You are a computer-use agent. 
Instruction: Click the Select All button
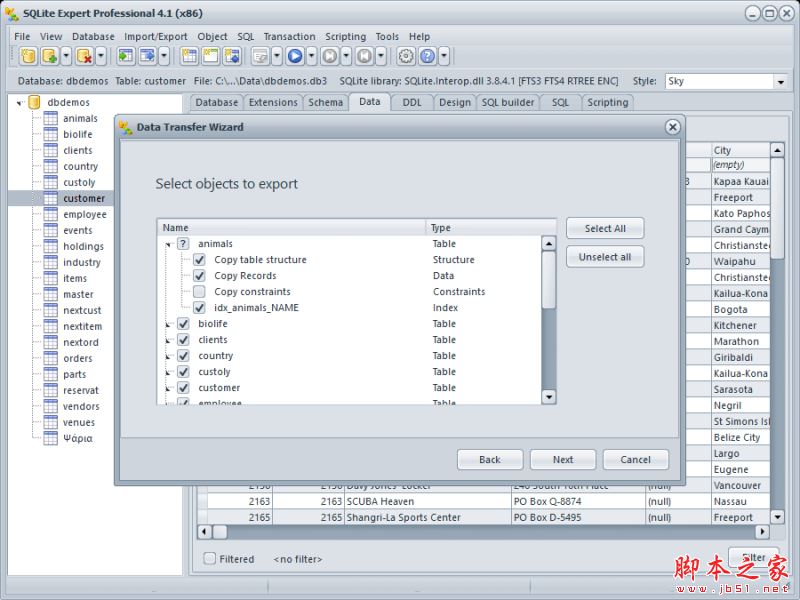click(x=605, y=229)
